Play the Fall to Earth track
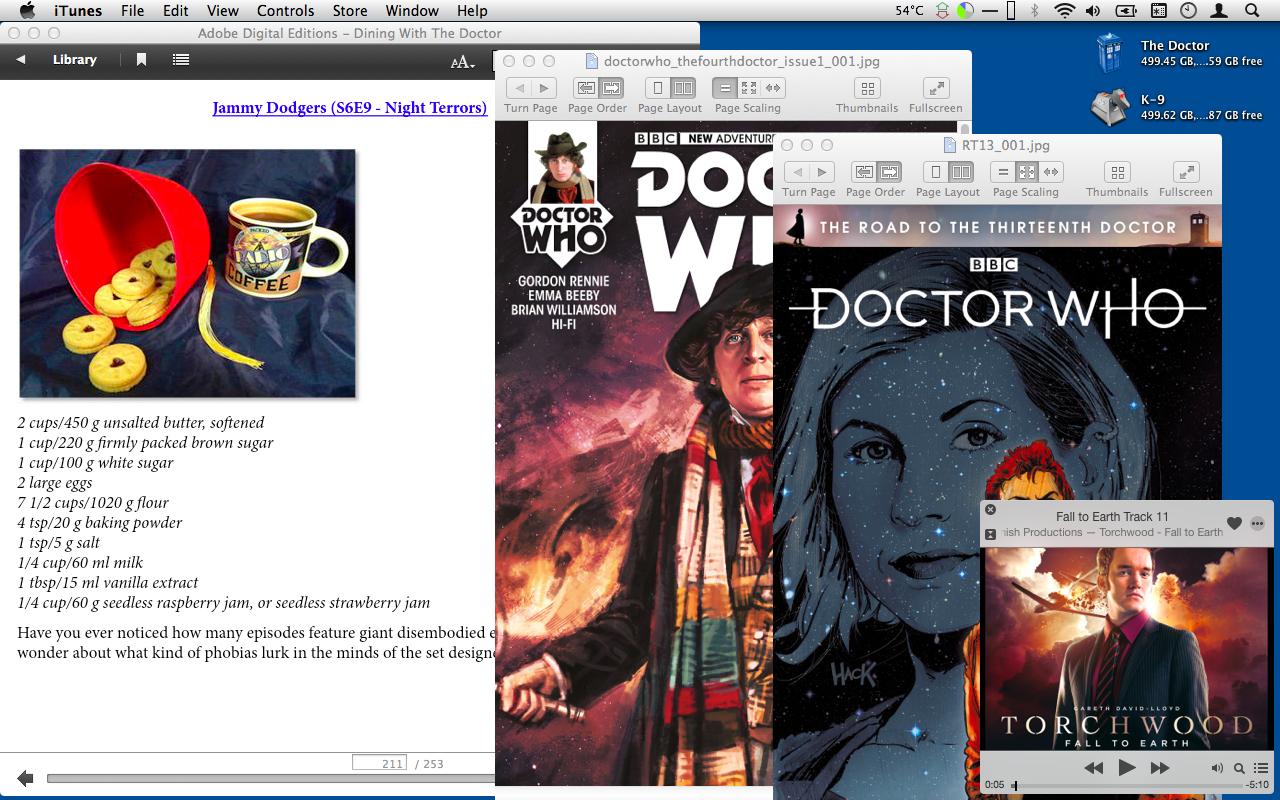 tap(1127, 768)
